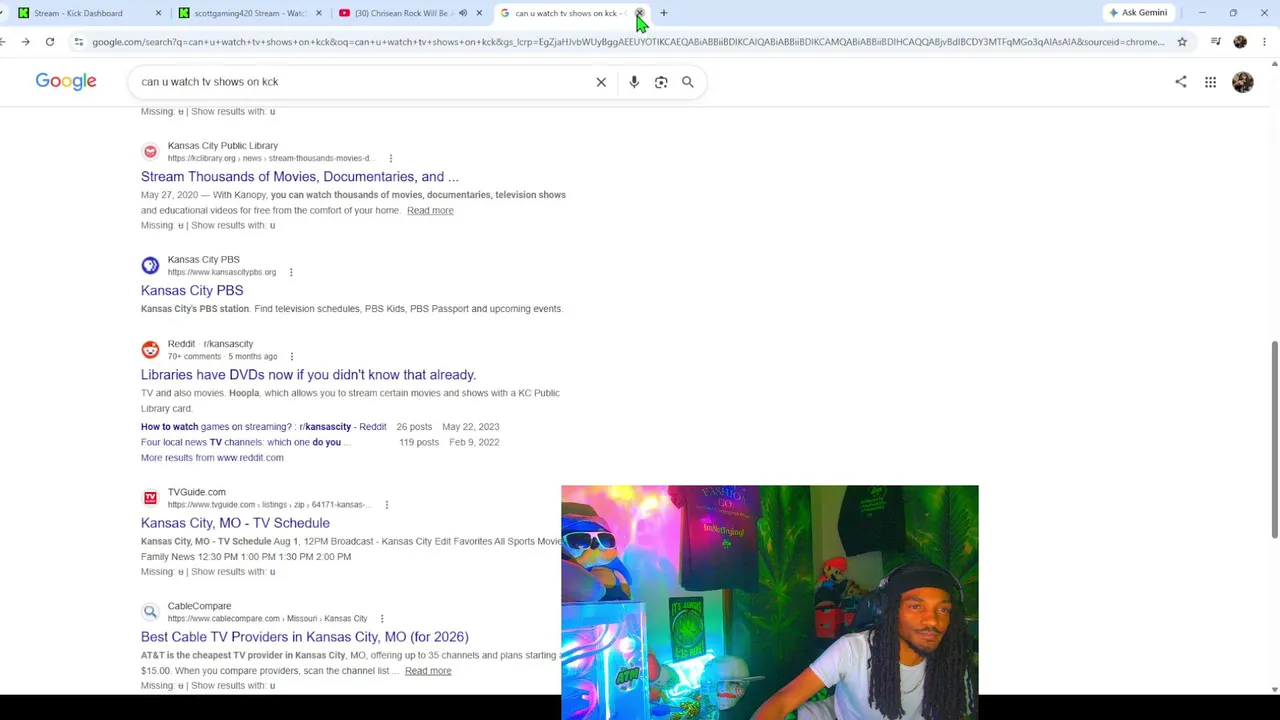The width and height of the screenshot is (1280, 720).
Task: Share this search via the share icon
Action: click(x=1181, y=82)
